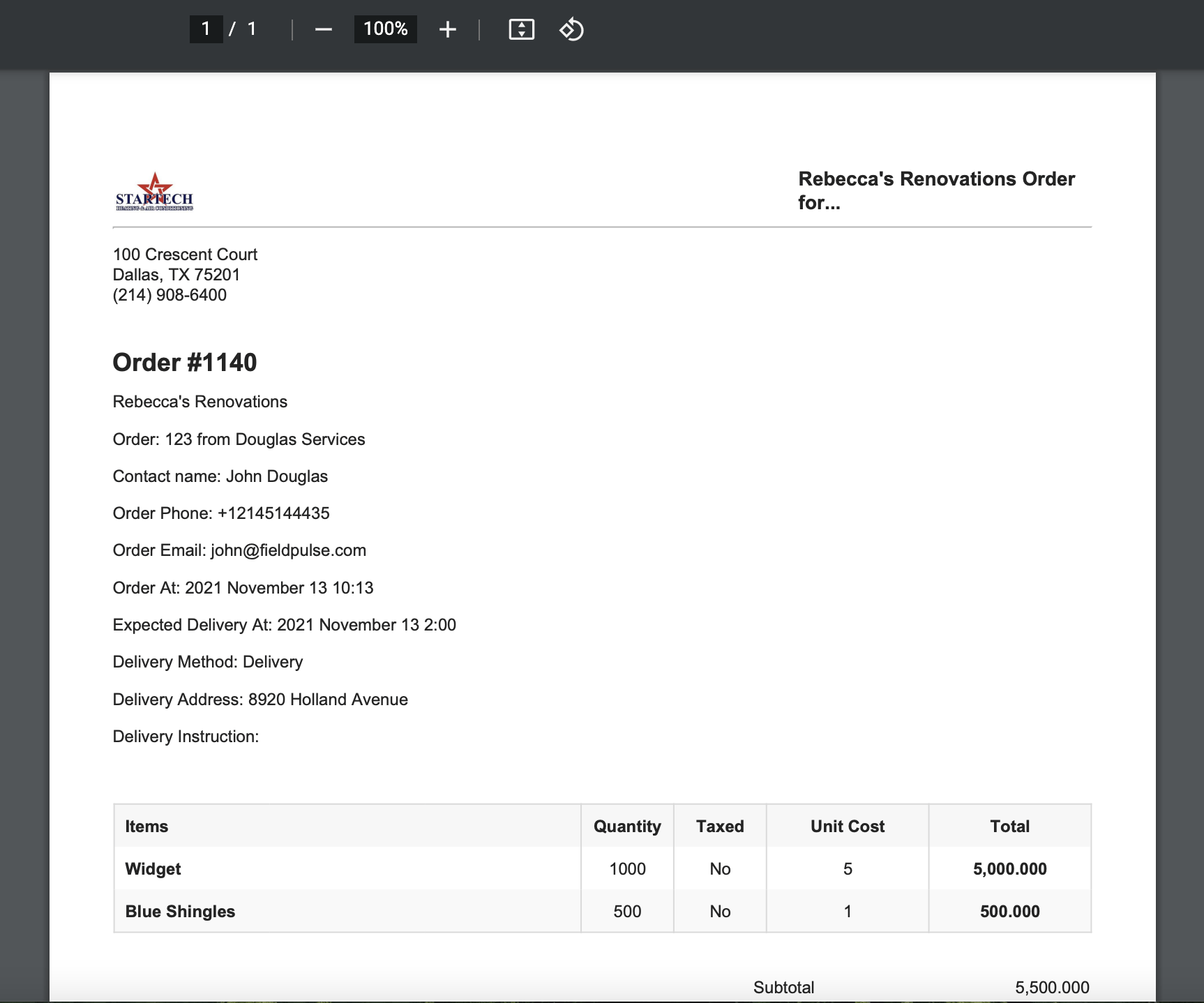The image size is (1204, 1003).
Task: Click the Widget total 5,000.000 cell
Action: pos(1010,869)
